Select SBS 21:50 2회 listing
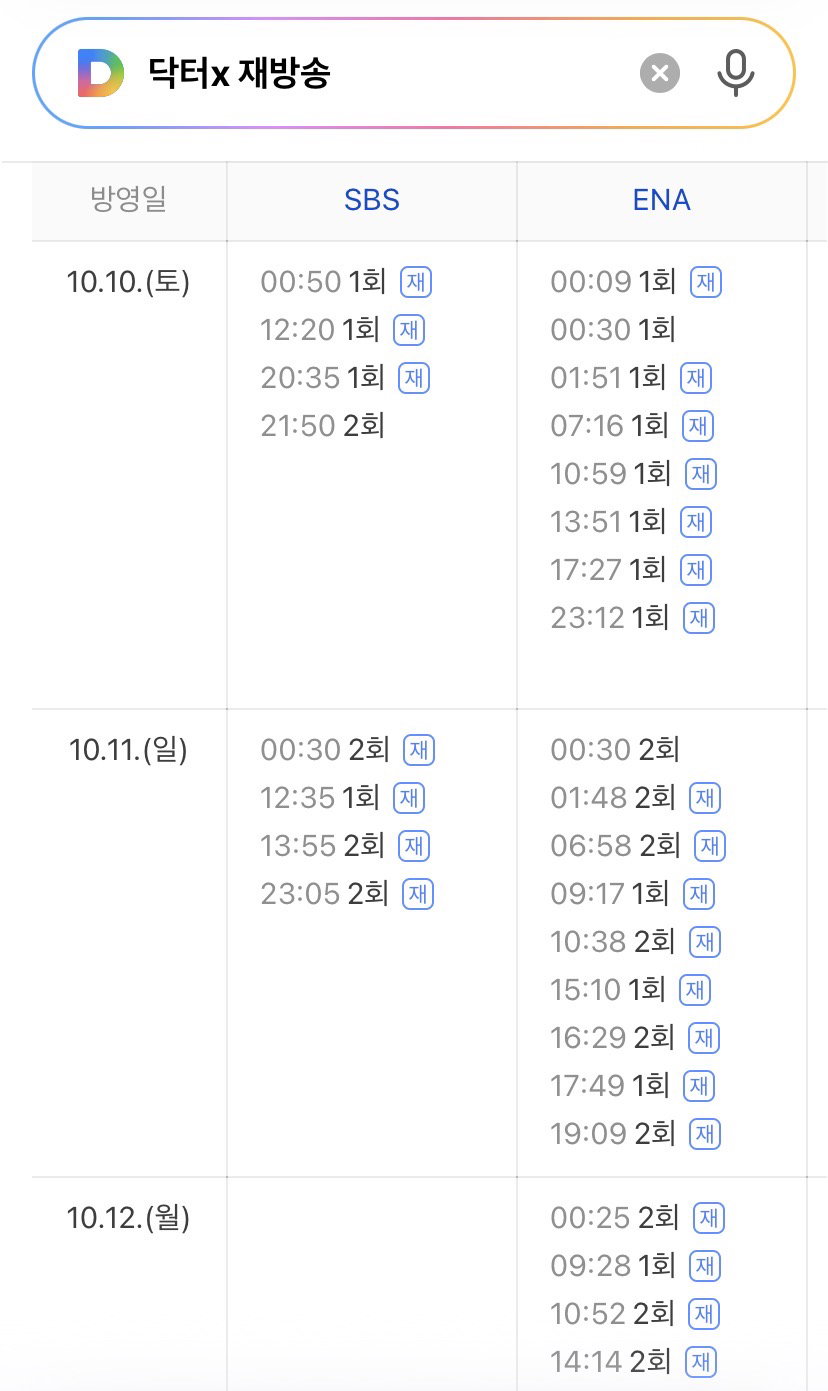This screenshot has width=828, height=1391. click(323, 426)
